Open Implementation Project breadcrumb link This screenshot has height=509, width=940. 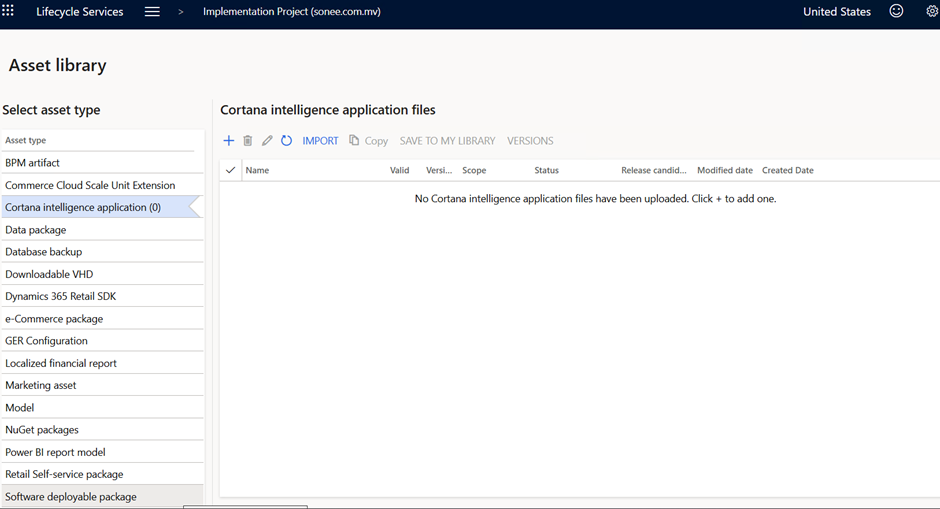[291, 11]
